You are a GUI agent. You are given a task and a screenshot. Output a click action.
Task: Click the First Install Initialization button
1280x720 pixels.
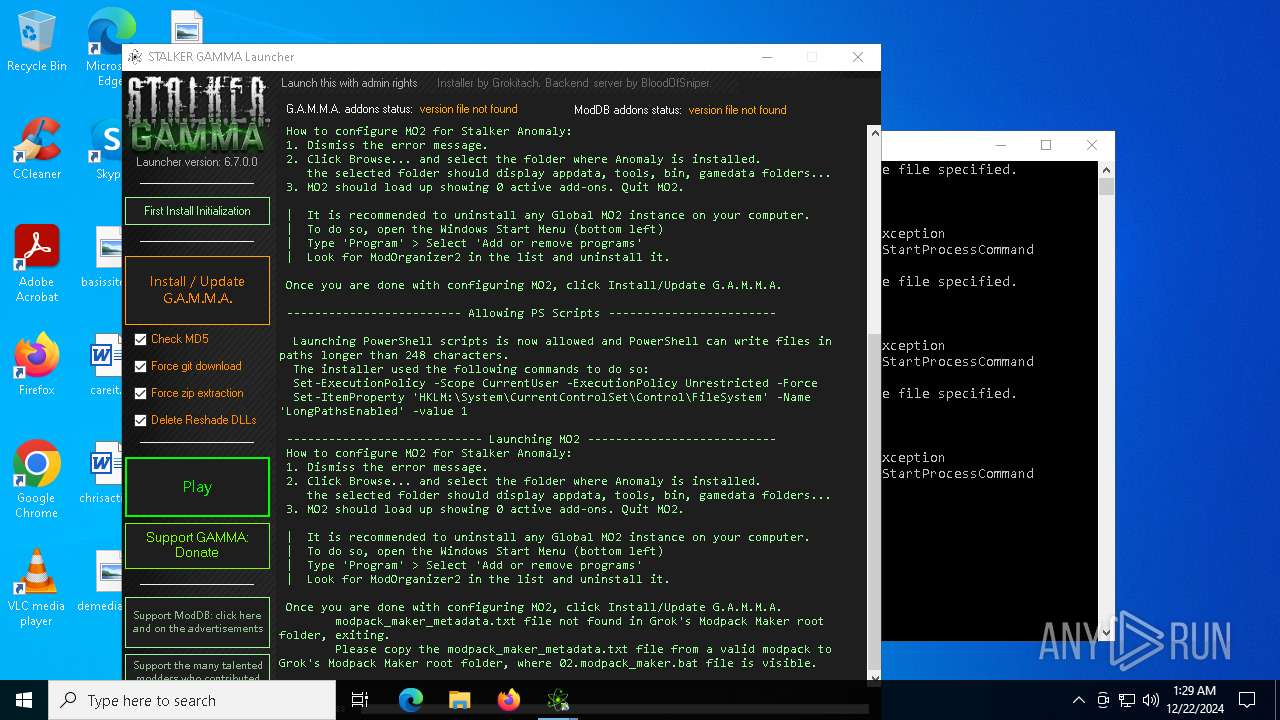click(197, 211)
